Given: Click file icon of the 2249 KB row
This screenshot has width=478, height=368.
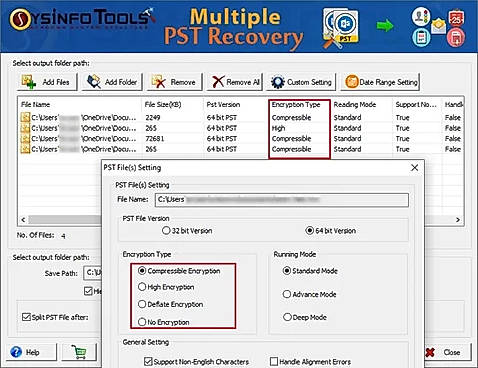Looking at the screenshot, I should click(x=25, y=117).
